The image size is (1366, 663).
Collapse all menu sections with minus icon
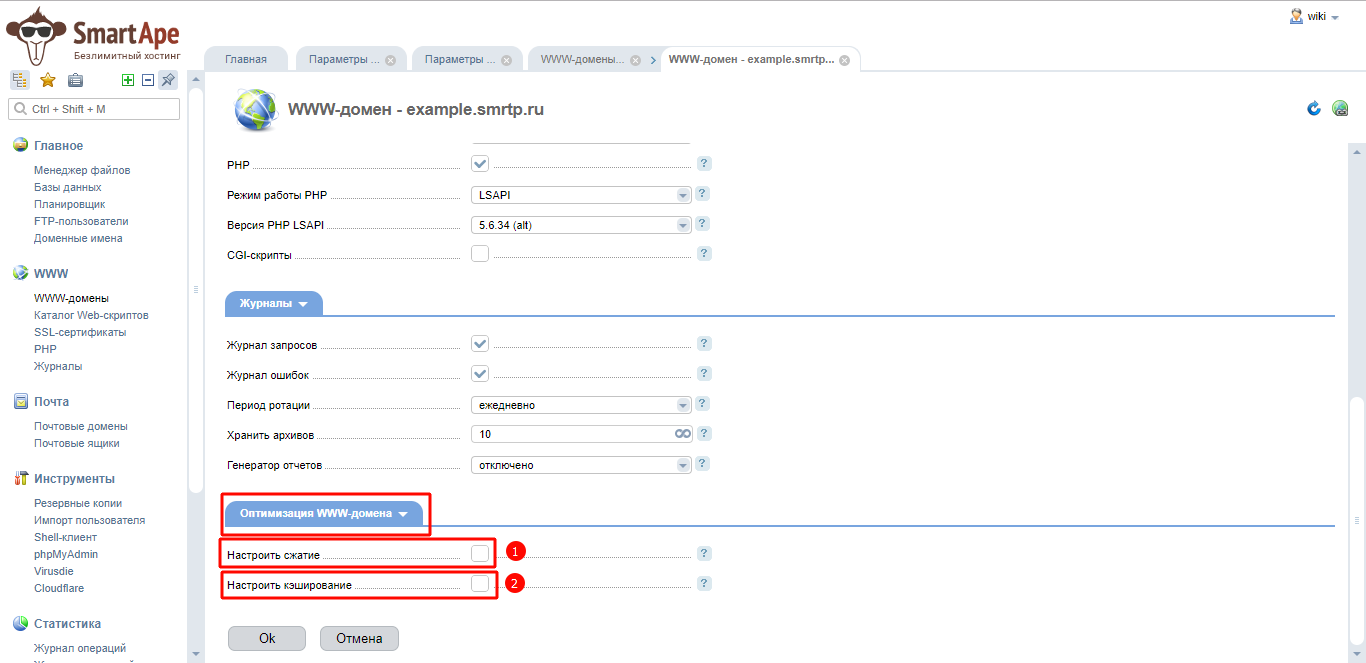148,81
